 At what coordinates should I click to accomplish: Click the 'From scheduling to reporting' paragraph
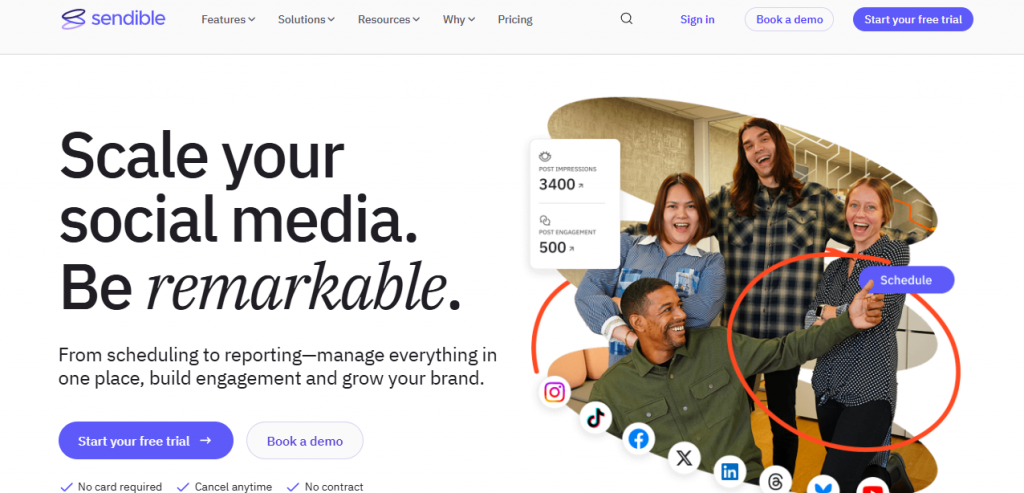[278, 367]
